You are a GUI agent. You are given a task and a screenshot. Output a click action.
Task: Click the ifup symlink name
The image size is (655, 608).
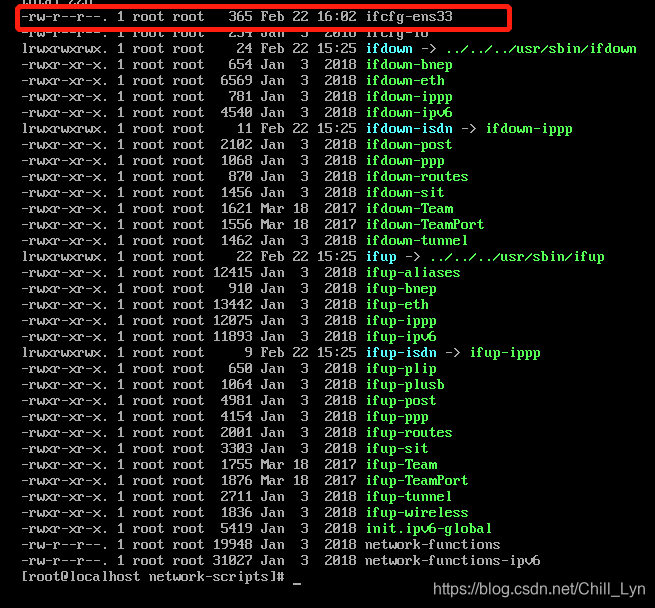point(381,257)
